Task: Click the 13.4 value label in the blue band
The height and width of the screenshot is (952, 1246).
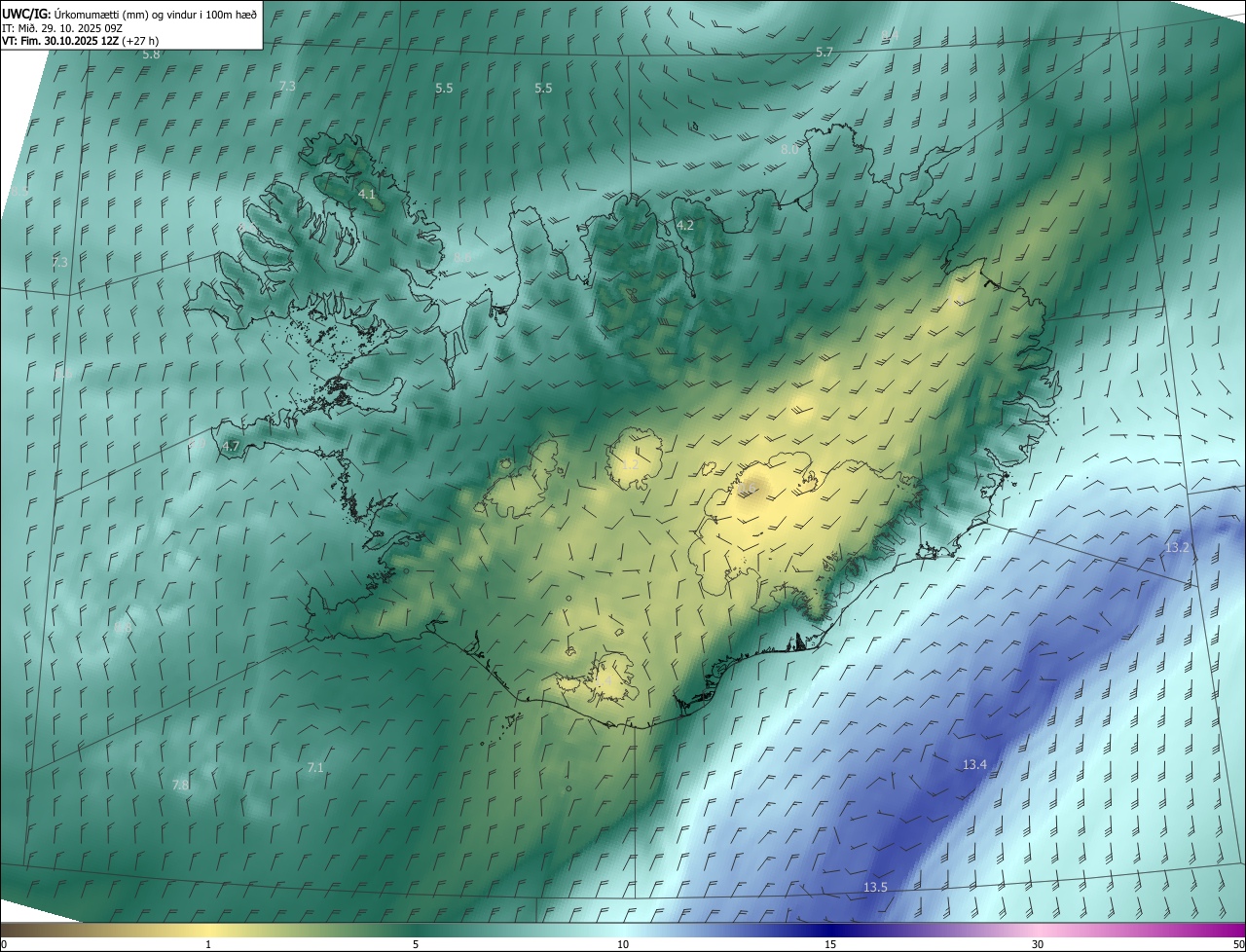Action: coord(974,765)
